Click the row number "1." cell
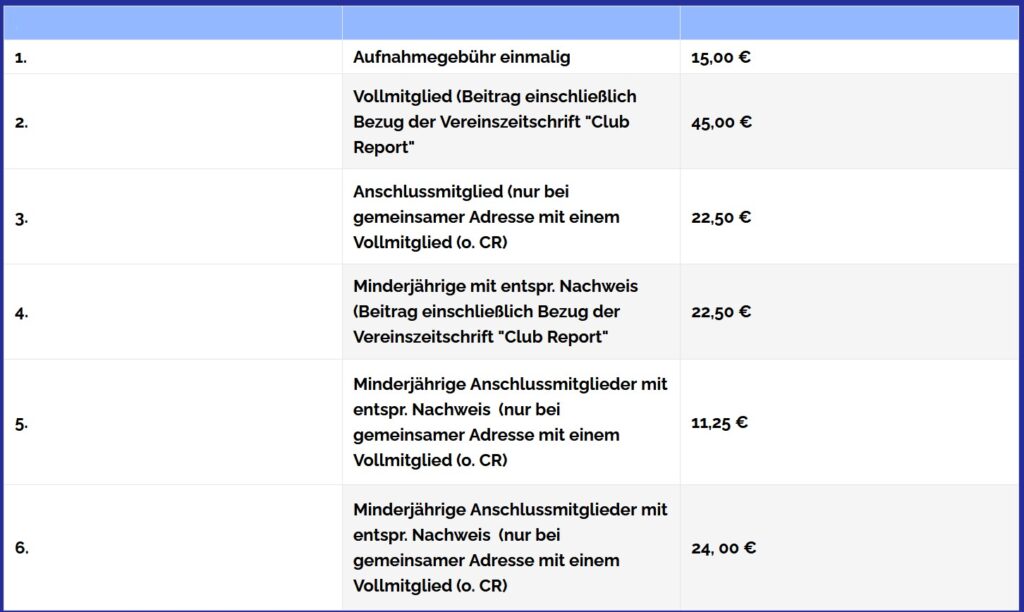1024x612 pixels. [x=21, y=57]
